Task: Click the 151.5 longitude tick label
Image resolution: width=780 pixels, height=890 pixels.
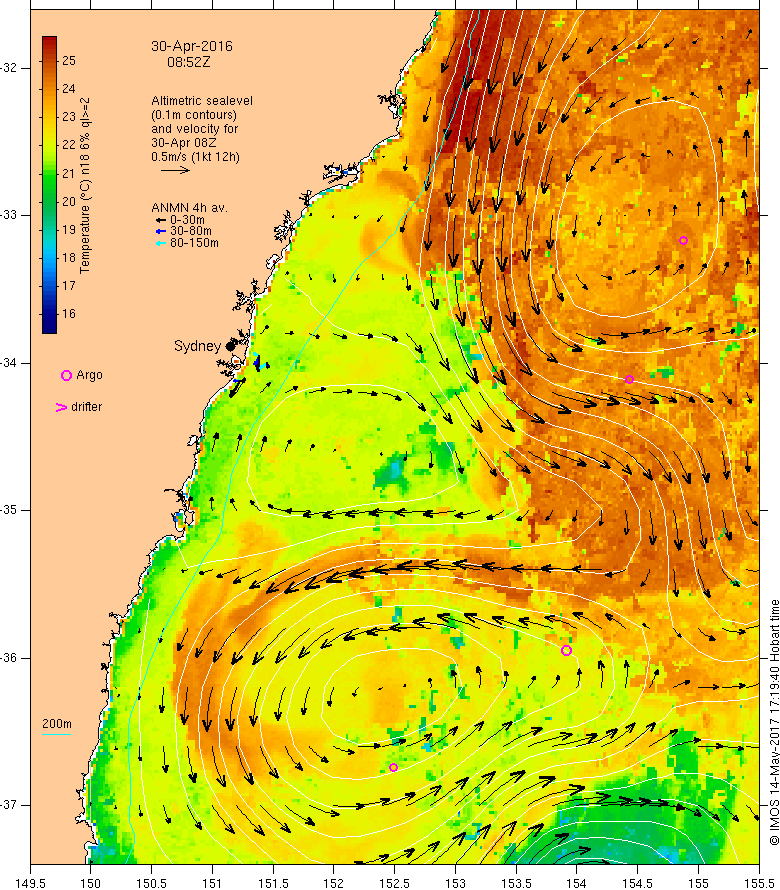Action: (273, 883)
